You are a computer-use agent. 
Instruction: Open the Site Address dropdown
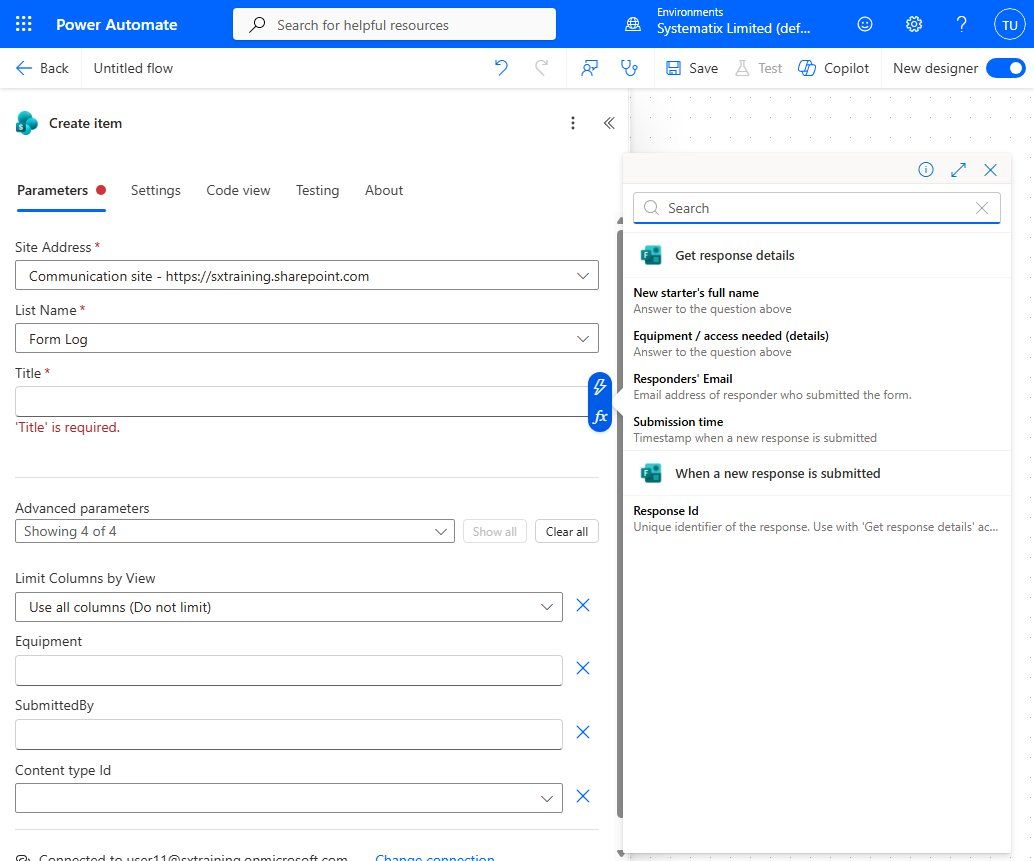pos(307,276)
